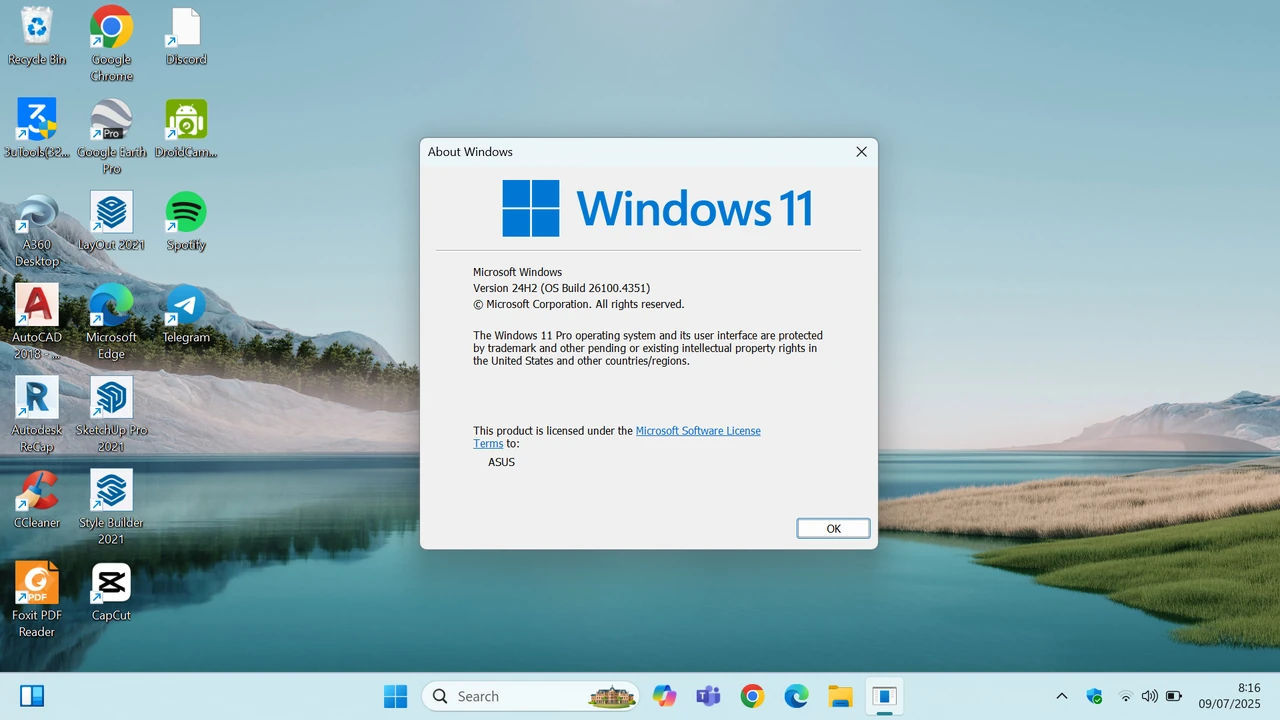1280x720 pixels.
Task: Click OK in About Windows dialog
Action: 833,529
